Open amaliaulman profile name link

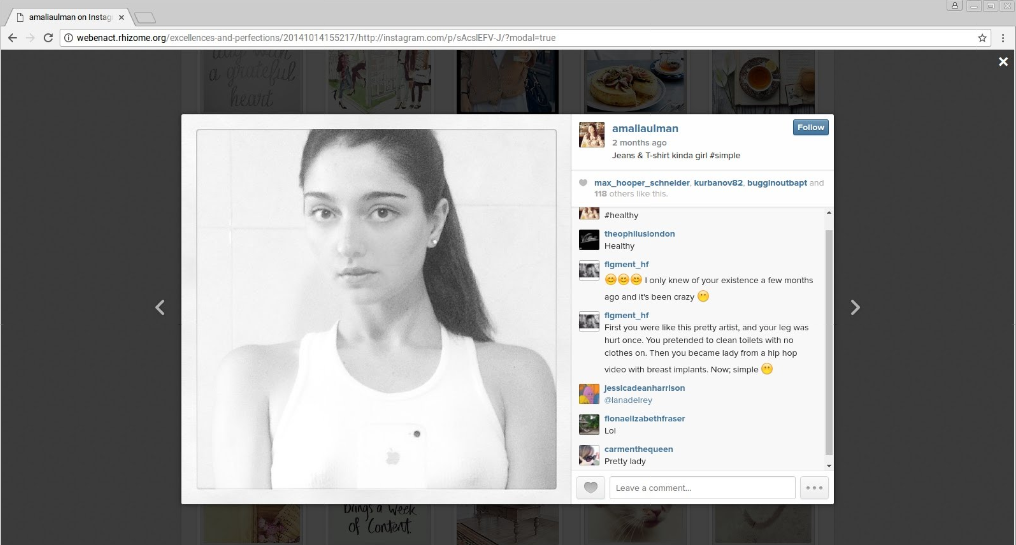(x=645, y=128)
